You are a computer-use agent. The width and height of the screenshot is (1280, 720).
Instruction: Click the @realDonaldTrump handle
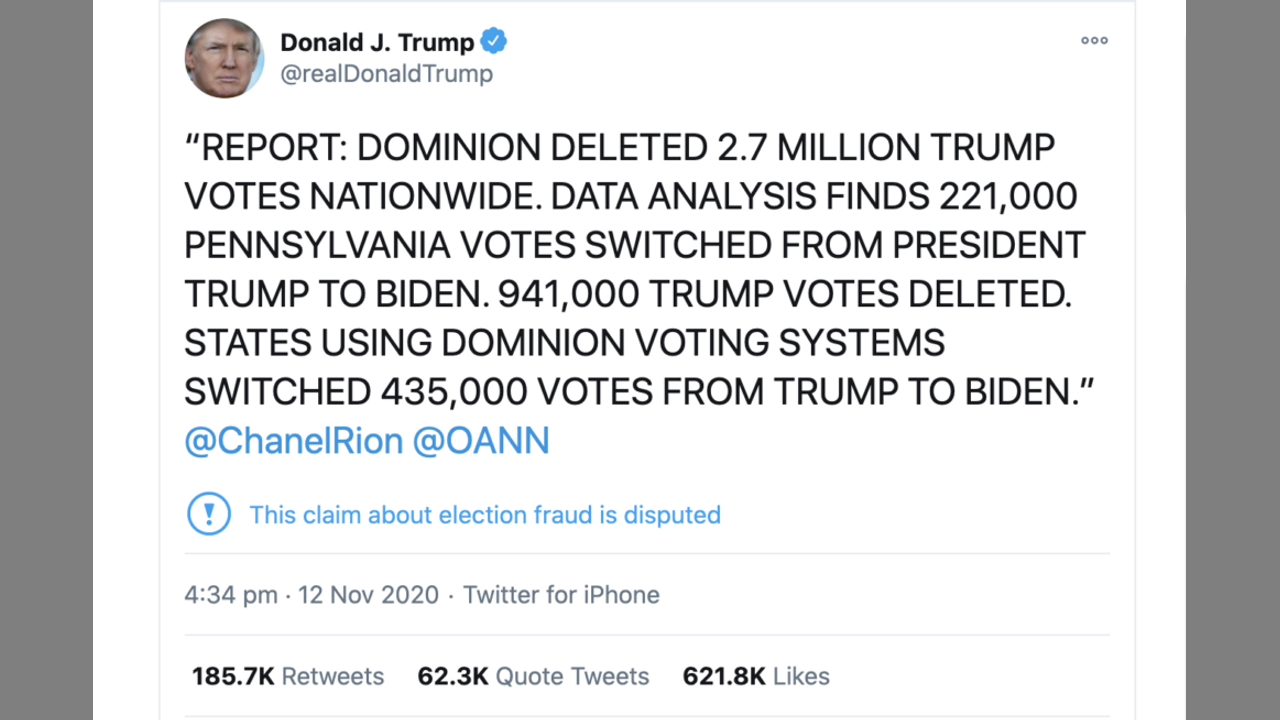pos(386,74)
